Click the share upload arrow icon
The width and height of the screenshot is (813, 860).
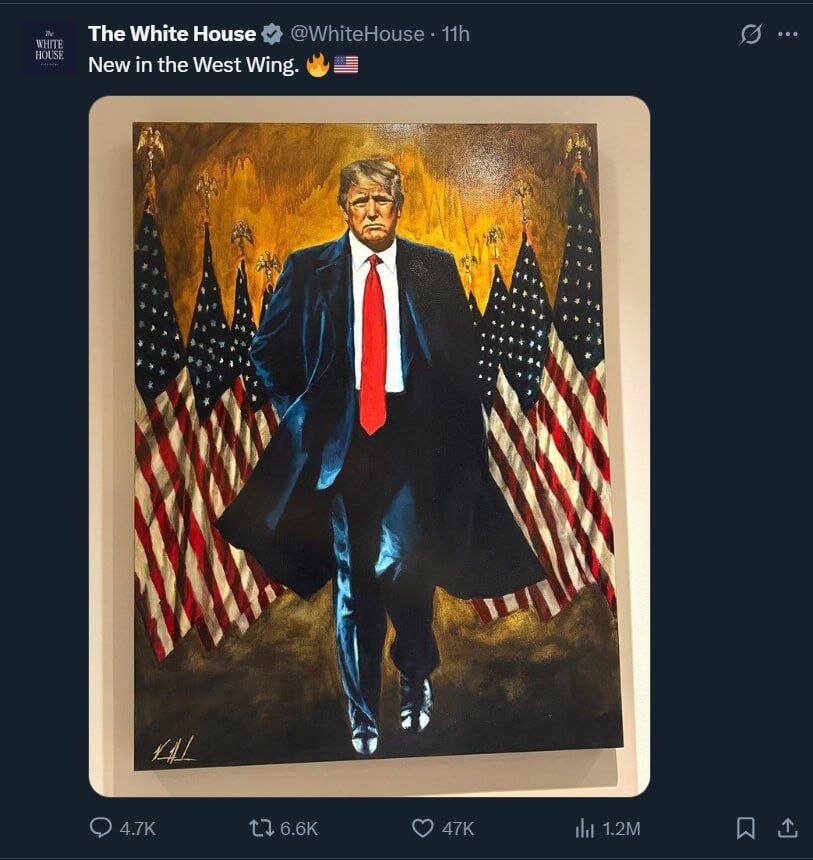tap(788, 828)
